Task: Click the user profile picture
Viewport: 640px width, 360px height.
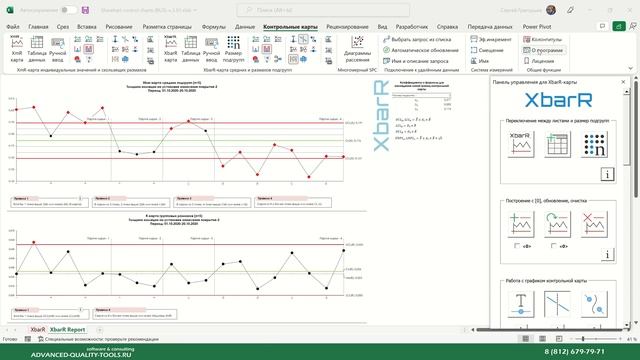Action: tap(551, 10)
